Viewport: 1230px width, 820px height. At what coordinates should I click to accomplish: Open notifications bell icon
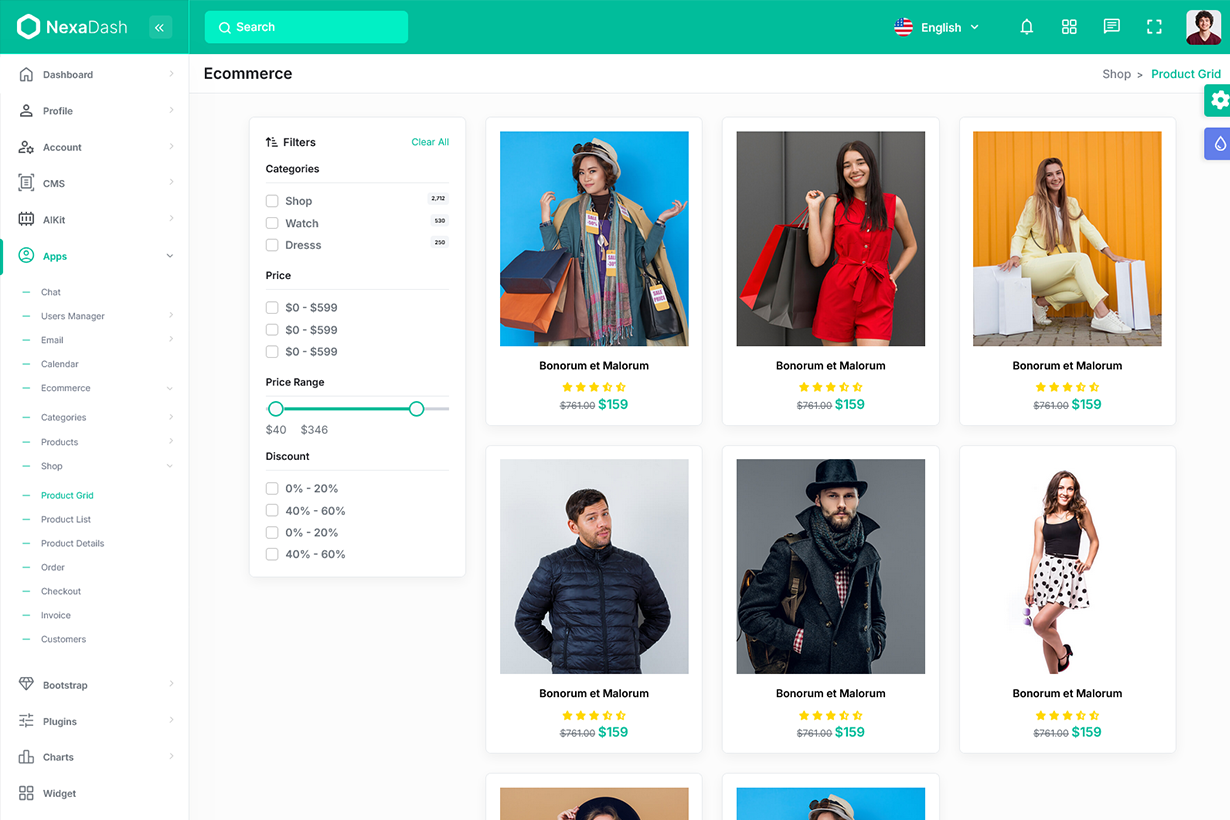point(1026,27)
